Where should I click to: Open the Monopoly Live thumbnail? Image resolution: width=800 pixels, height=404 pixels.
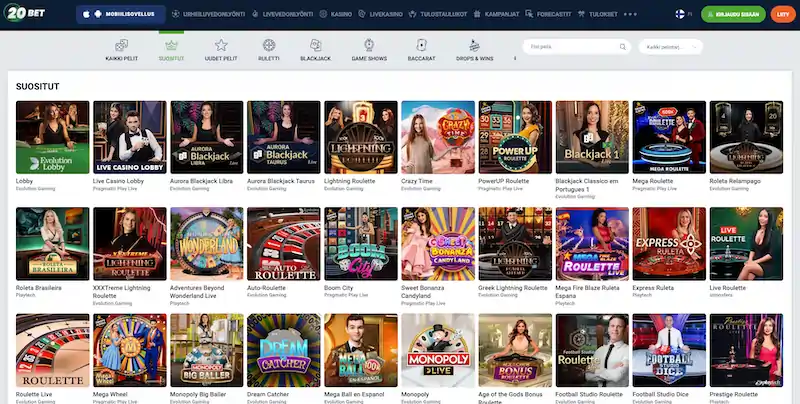(x=438, y=350)
